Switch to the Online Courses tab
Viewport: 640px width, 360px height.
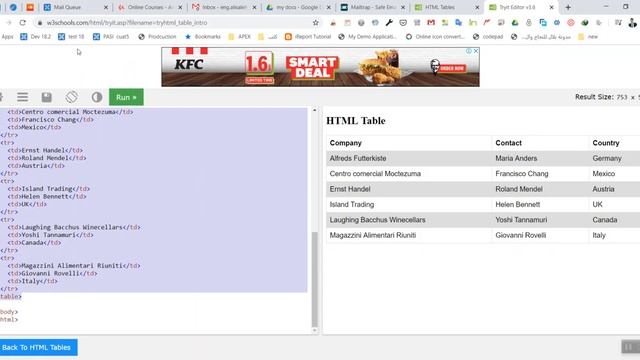(150, 7)
